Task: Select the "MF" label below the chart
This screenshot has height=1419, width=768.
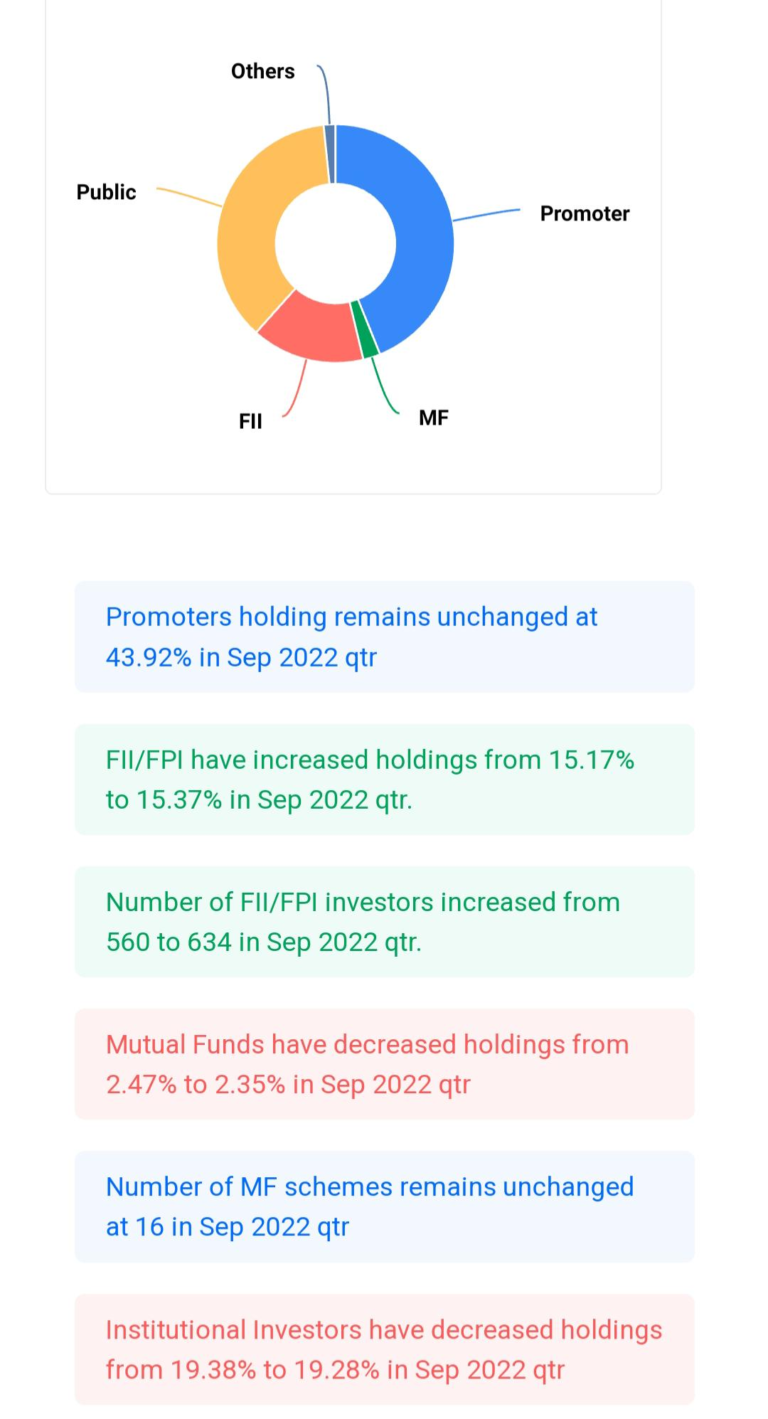Action: pyautogui.click(x=433, y=418)
